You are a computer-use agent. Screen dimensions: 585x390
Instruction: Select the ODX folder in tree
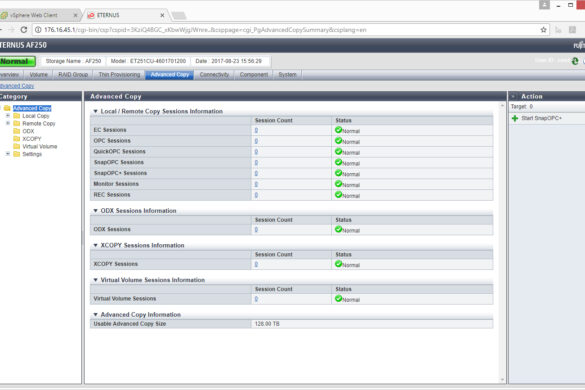(28, 131)
